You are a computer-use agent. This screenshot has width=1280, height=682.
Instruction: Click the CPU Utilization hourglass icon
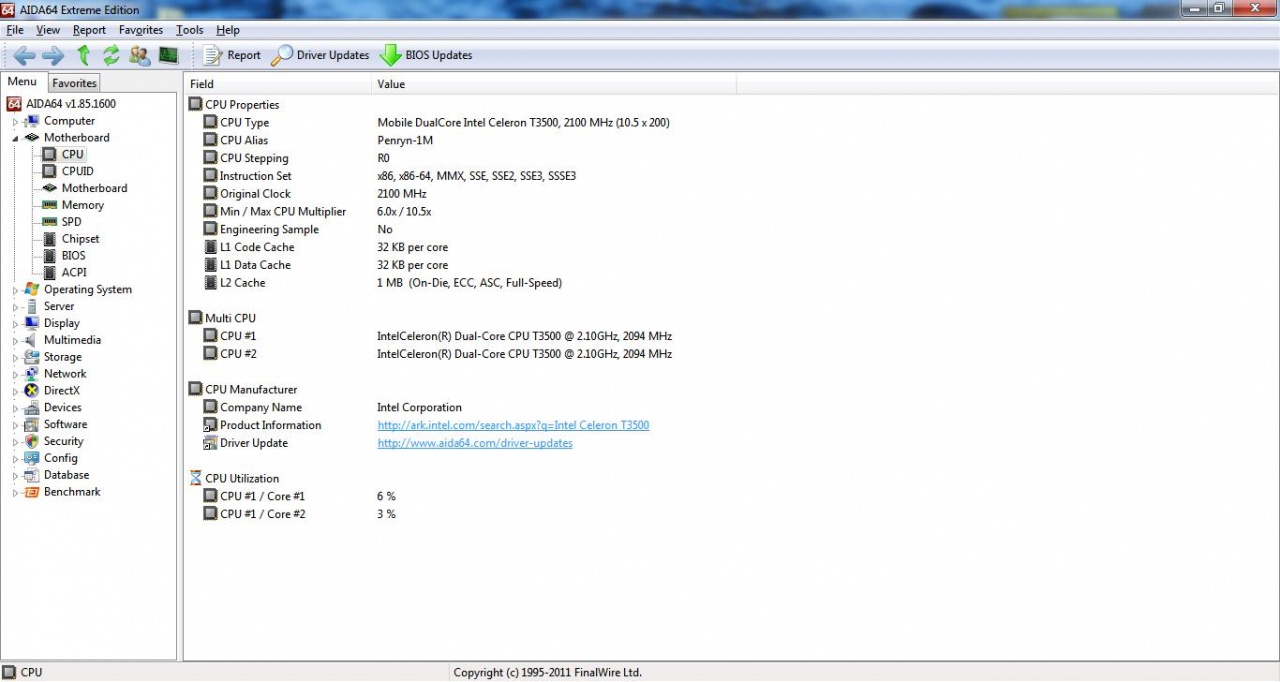[x=195, y=478]
